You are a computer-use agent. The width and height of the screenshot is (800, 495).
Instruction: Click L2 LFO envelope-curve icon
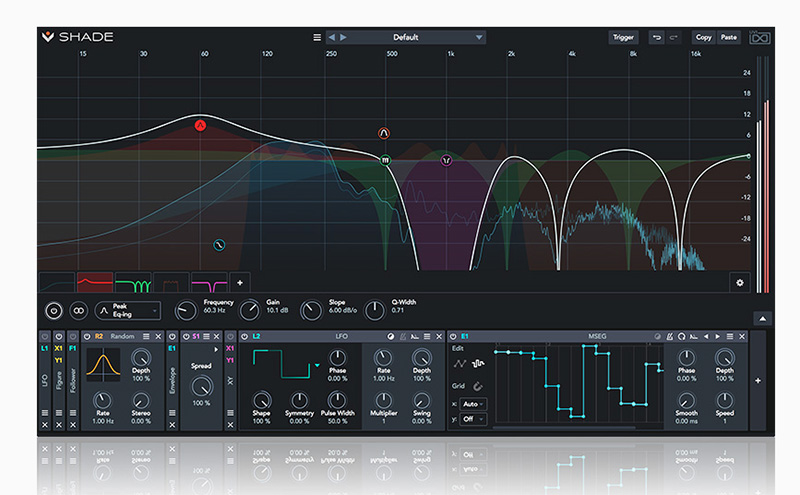click(x=415, y=337)
